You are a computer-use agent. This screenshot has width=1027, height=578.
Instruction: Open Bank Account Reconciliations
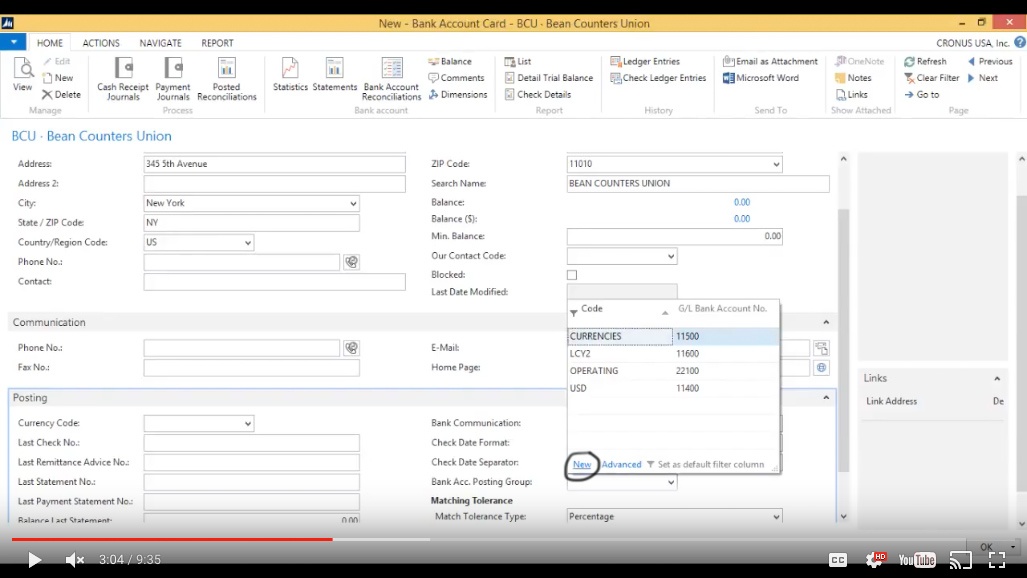tap(392, 79)
